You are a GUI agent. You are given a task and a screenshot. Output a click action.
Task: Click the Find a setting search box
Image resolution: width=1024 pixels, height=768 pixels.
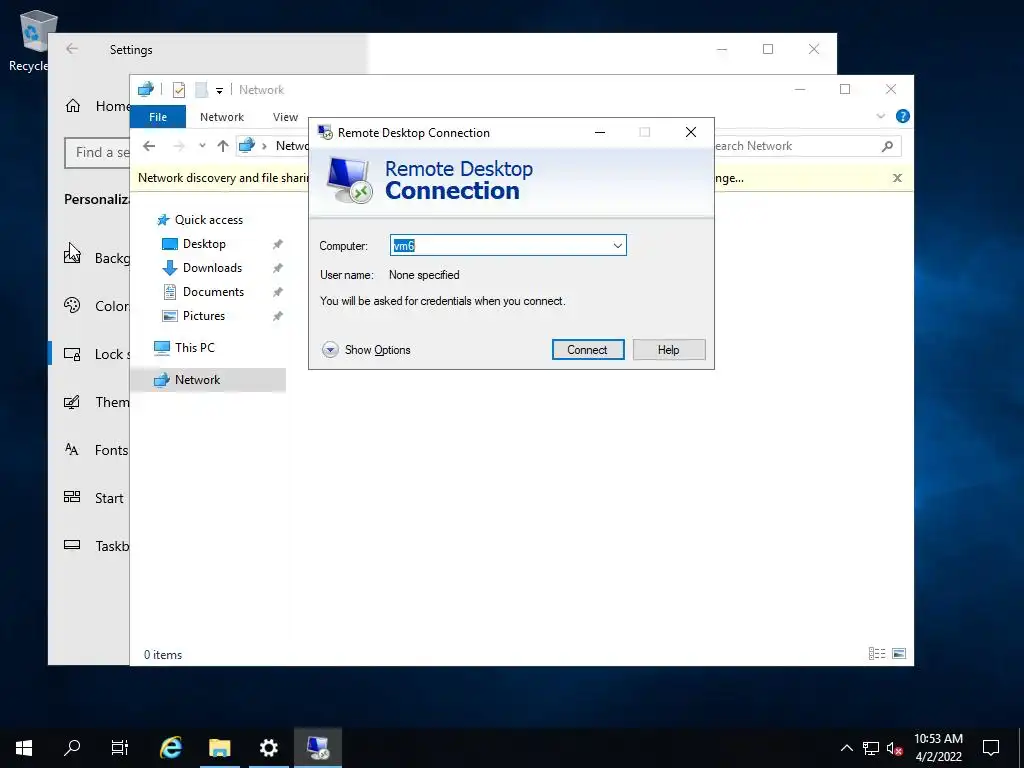point(97,152)
